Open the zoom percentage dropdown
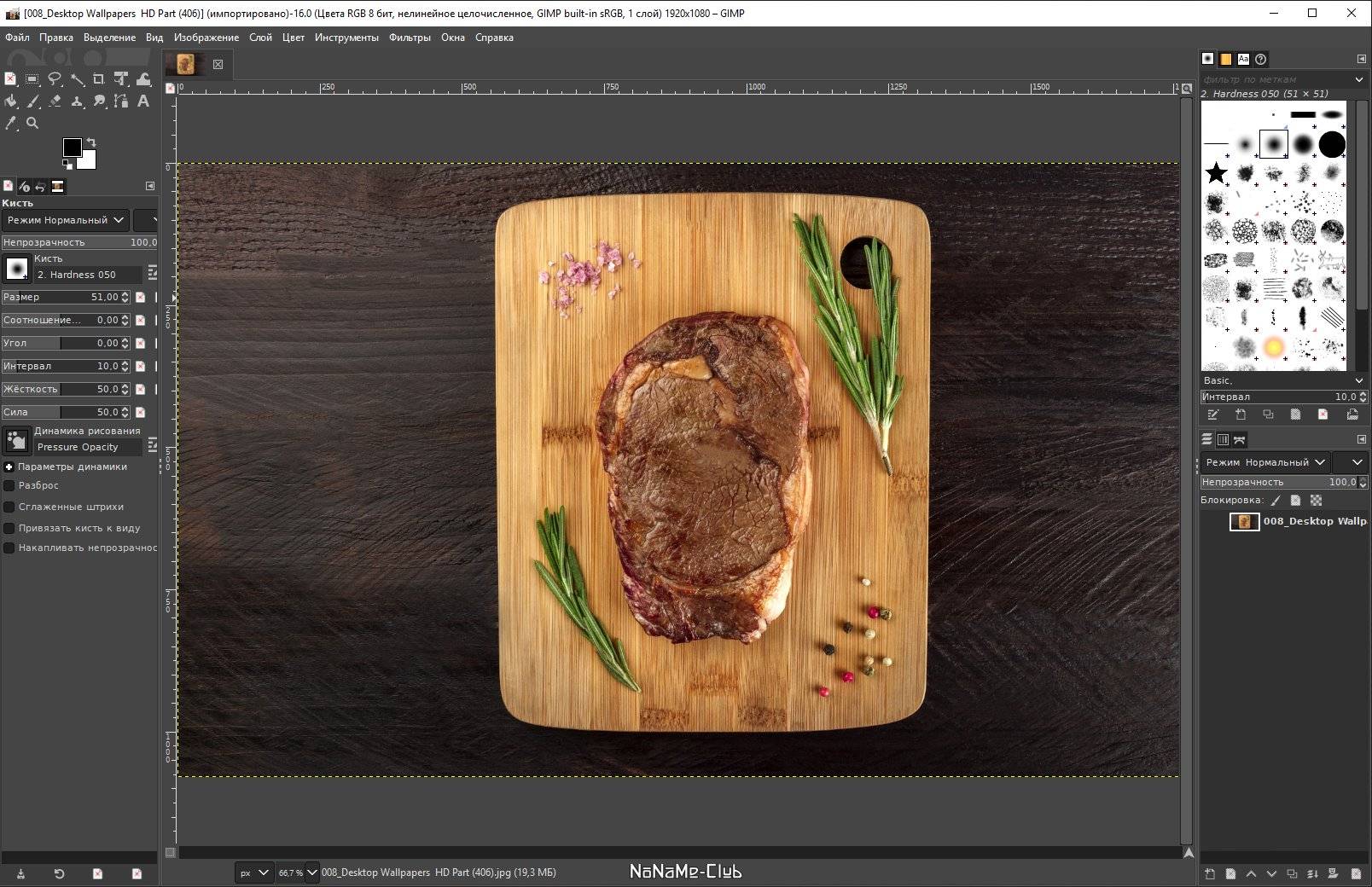Screen dimensions: 1372x887 [311, 873]
